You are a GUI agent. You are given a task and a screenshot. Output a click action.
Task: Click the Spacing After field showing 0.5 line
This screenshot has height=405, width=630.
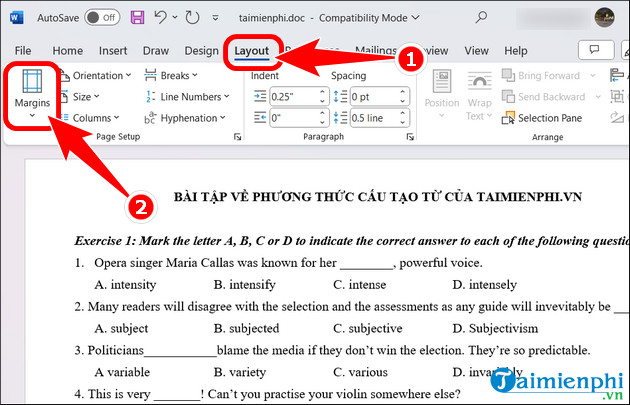374,118
